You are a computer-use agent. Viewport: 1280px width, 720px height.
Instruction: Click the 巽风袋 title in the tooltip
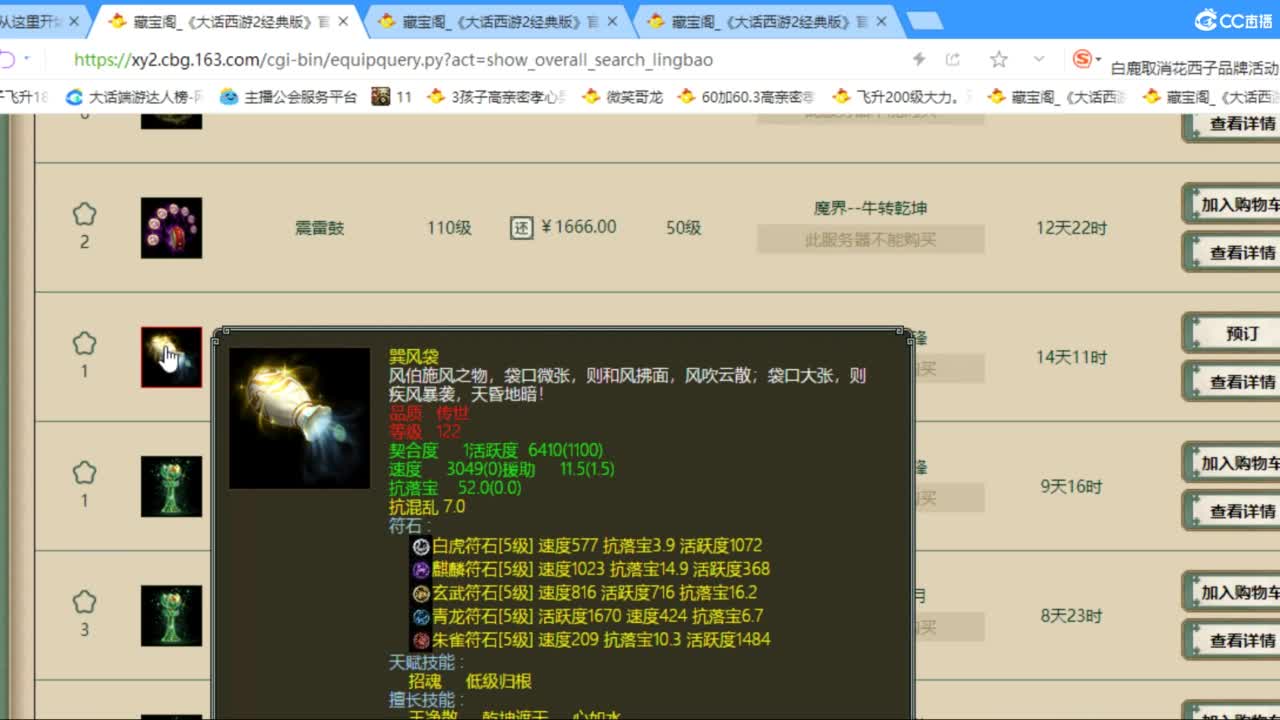point(414,357)
